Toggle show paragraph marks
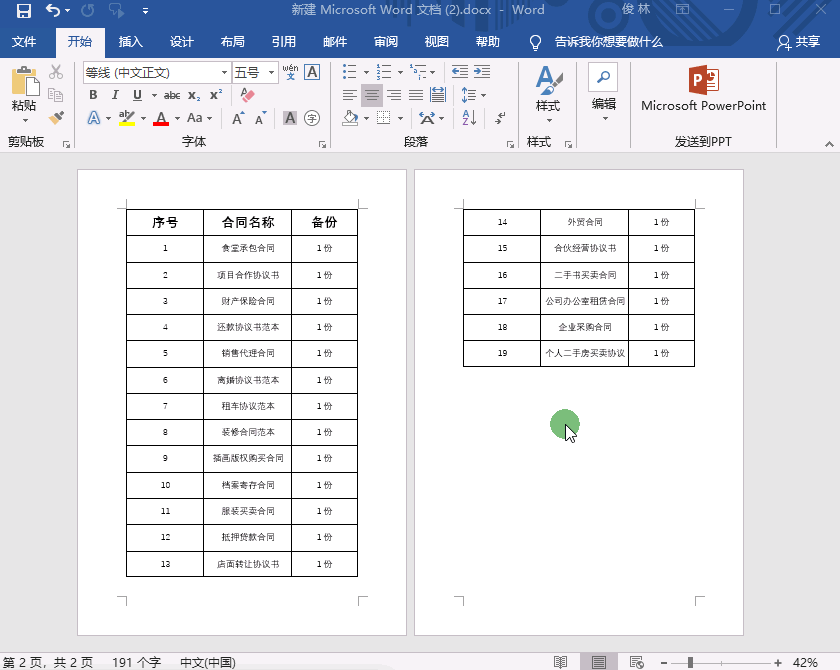This screenshot has height=670, width=840. (500, 118)
